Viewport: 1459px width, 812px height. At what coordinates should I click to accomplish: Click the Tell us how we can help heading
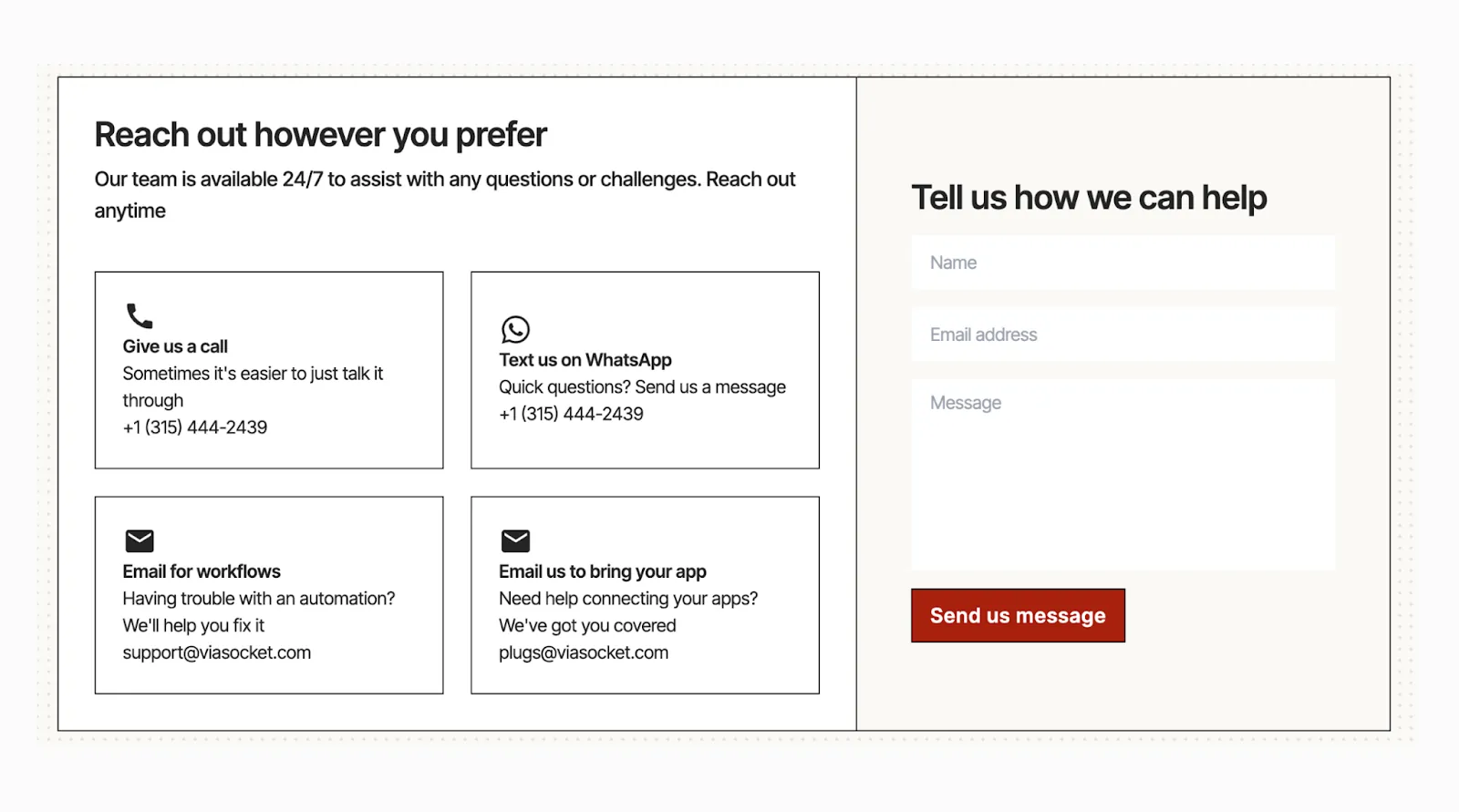1090,198
